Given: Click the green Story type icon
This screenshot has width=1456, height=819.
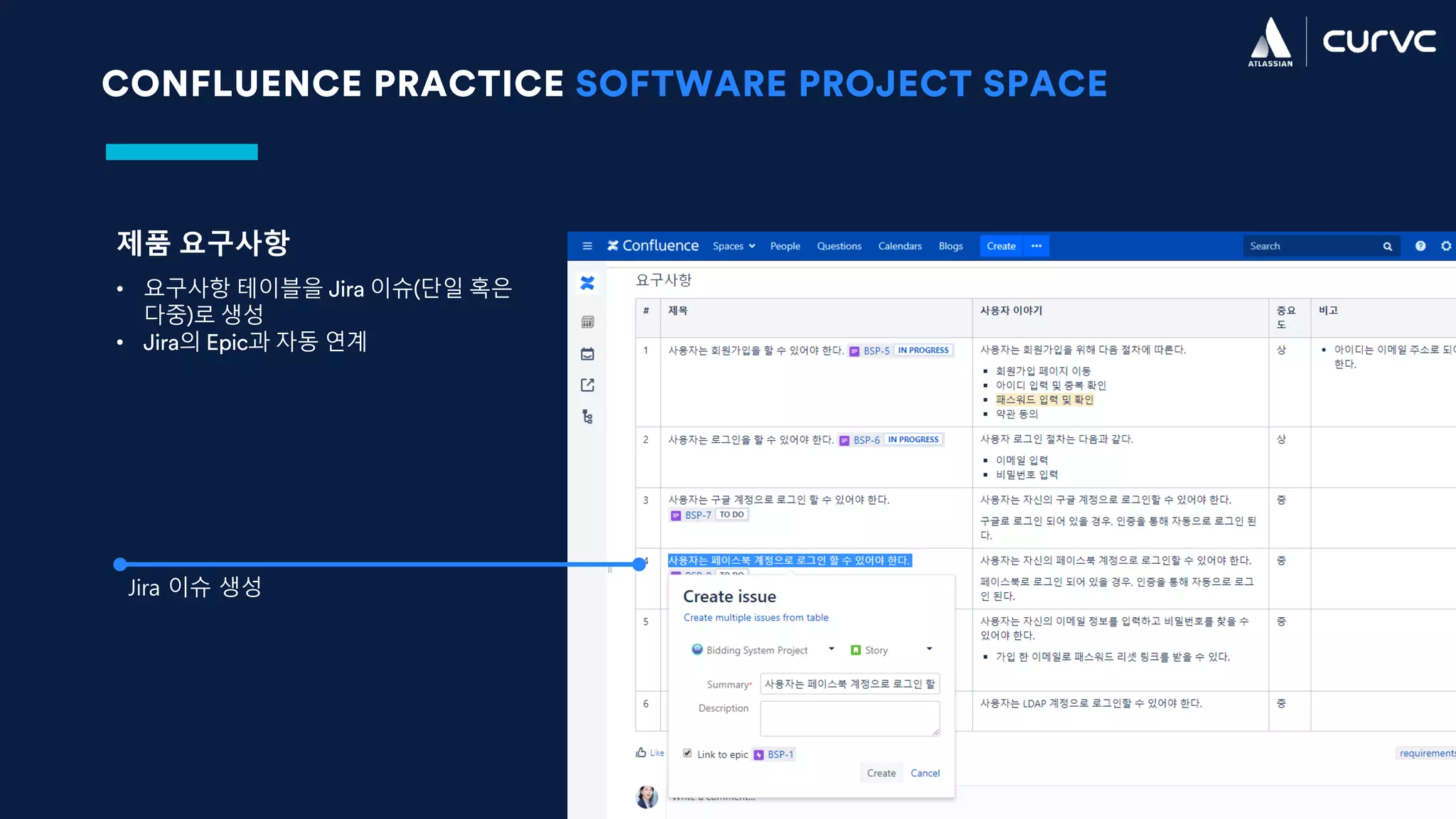Looking at the screenshot, I should click(856, 650).
